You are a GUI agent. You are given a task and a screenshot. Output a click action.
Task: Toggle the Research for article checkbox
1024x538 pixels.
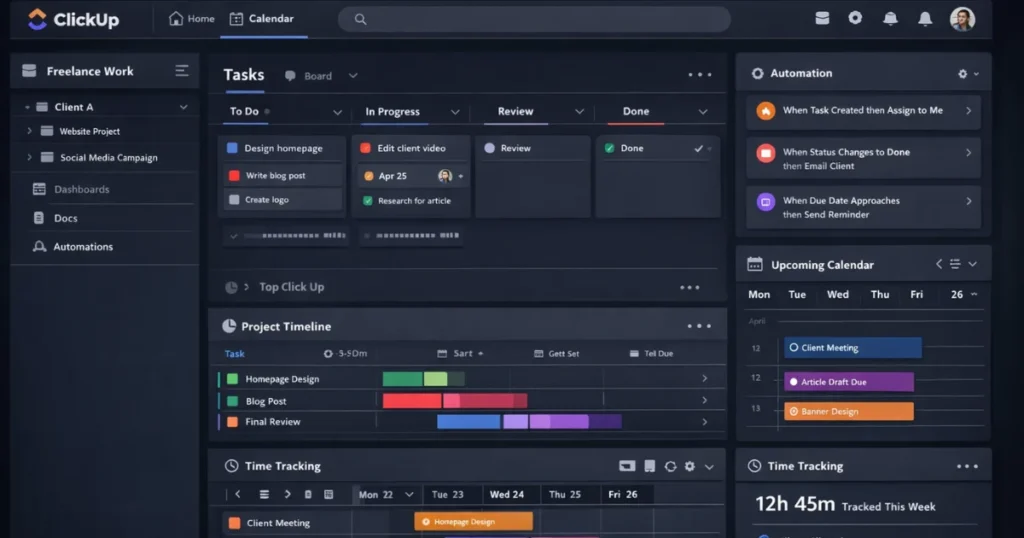tap(368, 201)
